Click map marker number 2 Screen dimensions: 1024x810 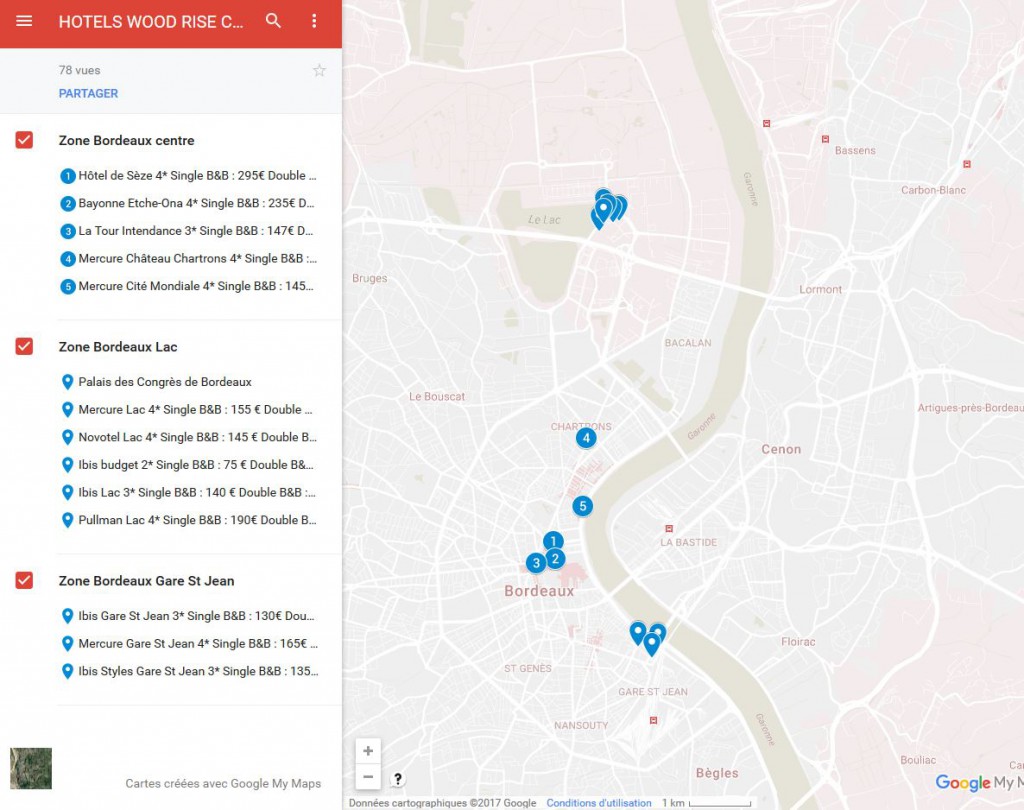[x=556, y=559]
